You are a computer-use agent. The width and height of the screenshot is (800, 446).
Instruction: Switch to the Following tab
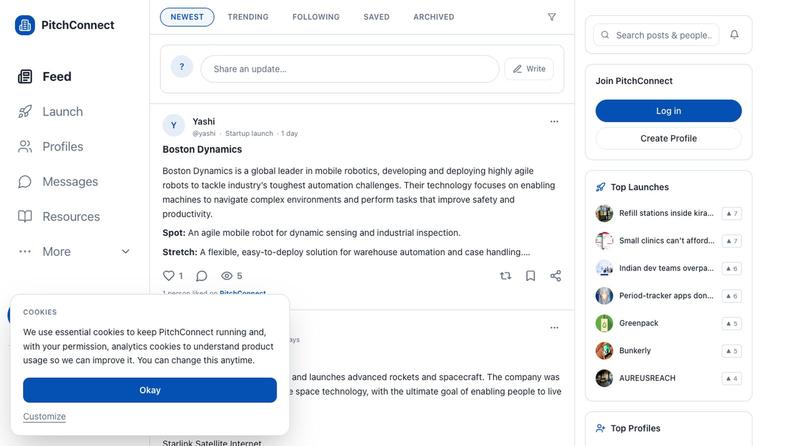(316, 17)
